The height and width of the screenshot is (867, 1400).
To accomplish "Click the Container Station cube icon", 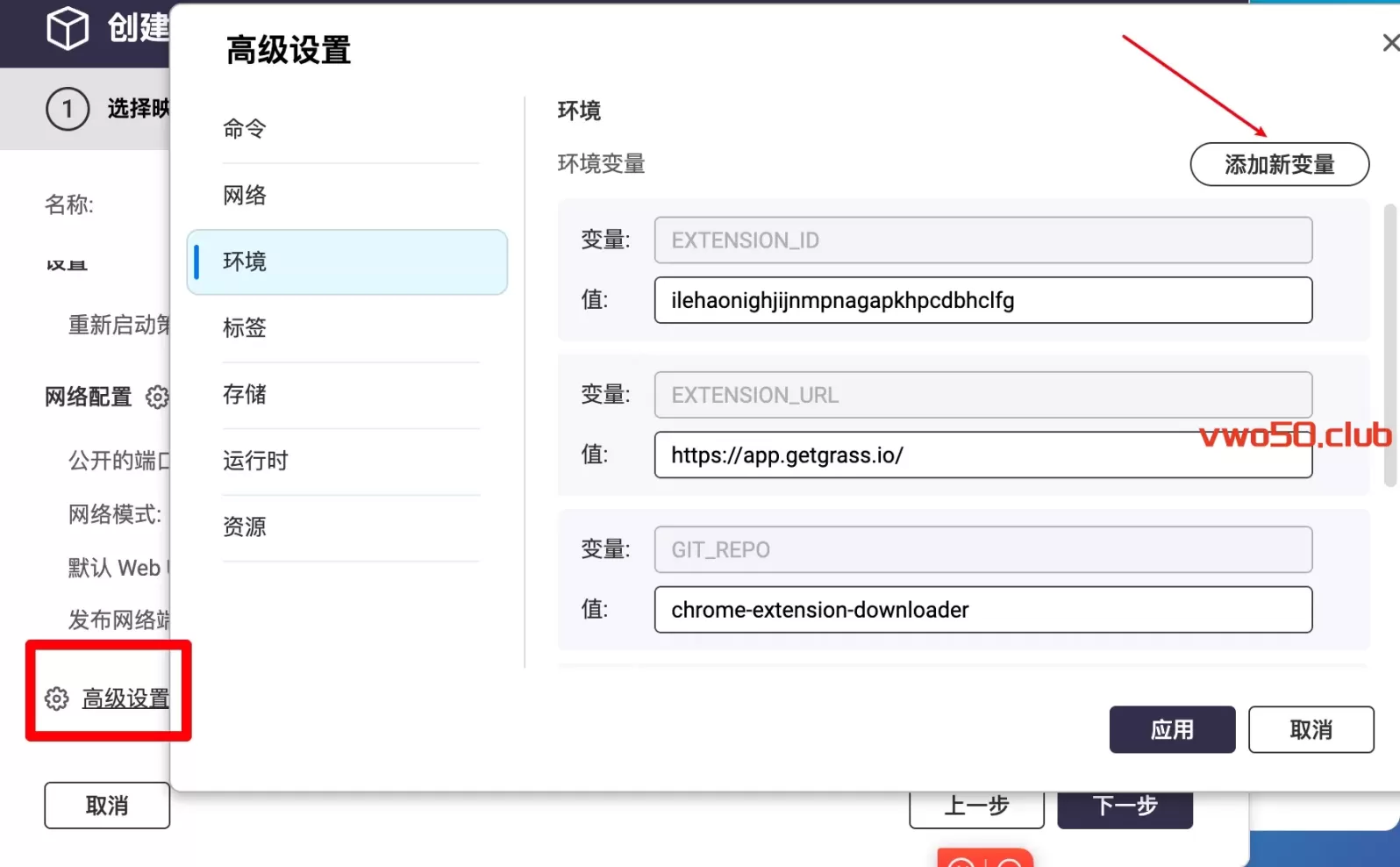I will (x=67, y=28).
